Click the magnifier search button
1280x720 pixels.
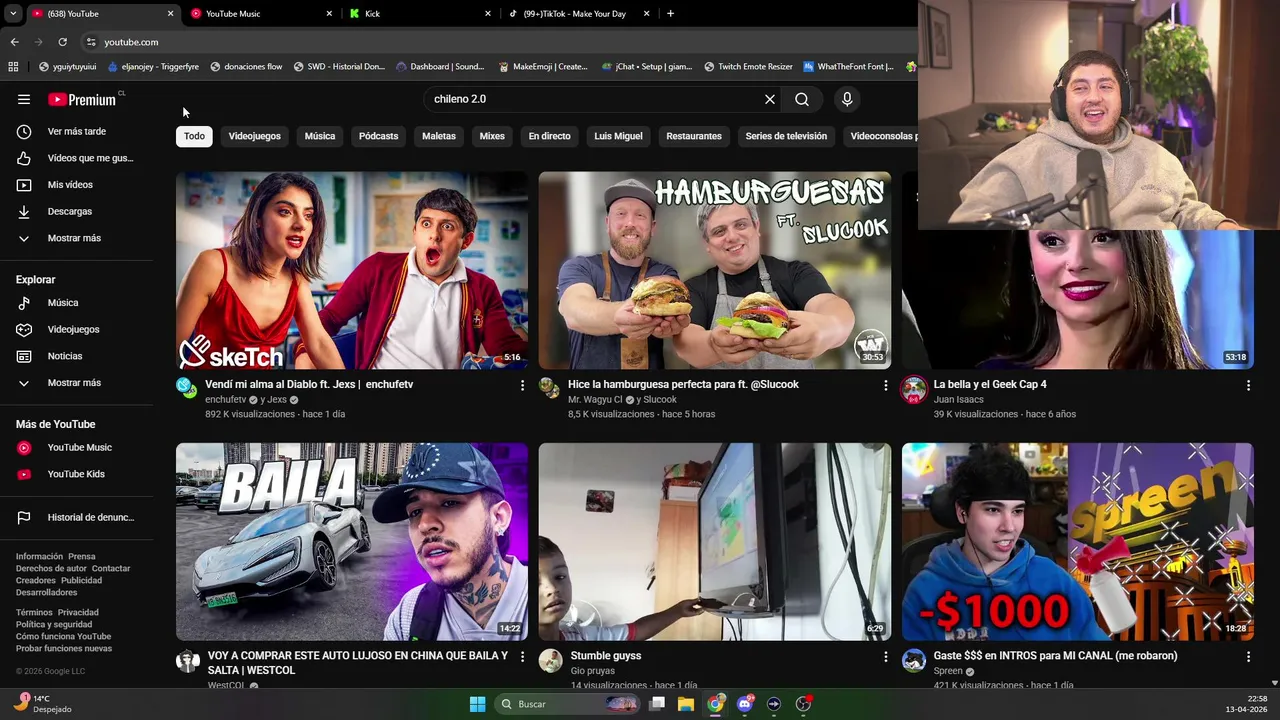coord(802,99)
